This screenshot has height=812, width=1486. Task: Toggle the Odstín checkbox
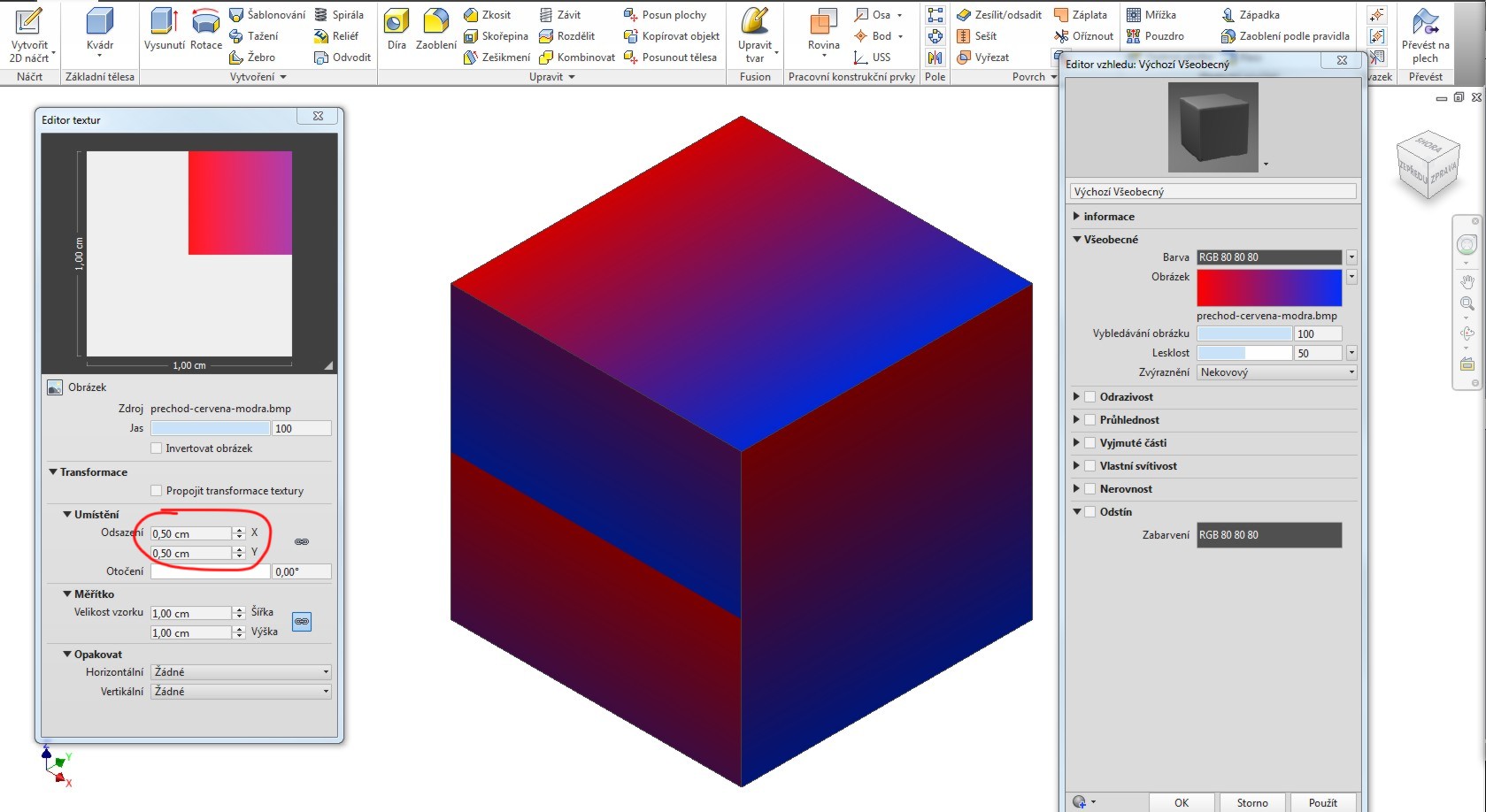point(1090,512)
